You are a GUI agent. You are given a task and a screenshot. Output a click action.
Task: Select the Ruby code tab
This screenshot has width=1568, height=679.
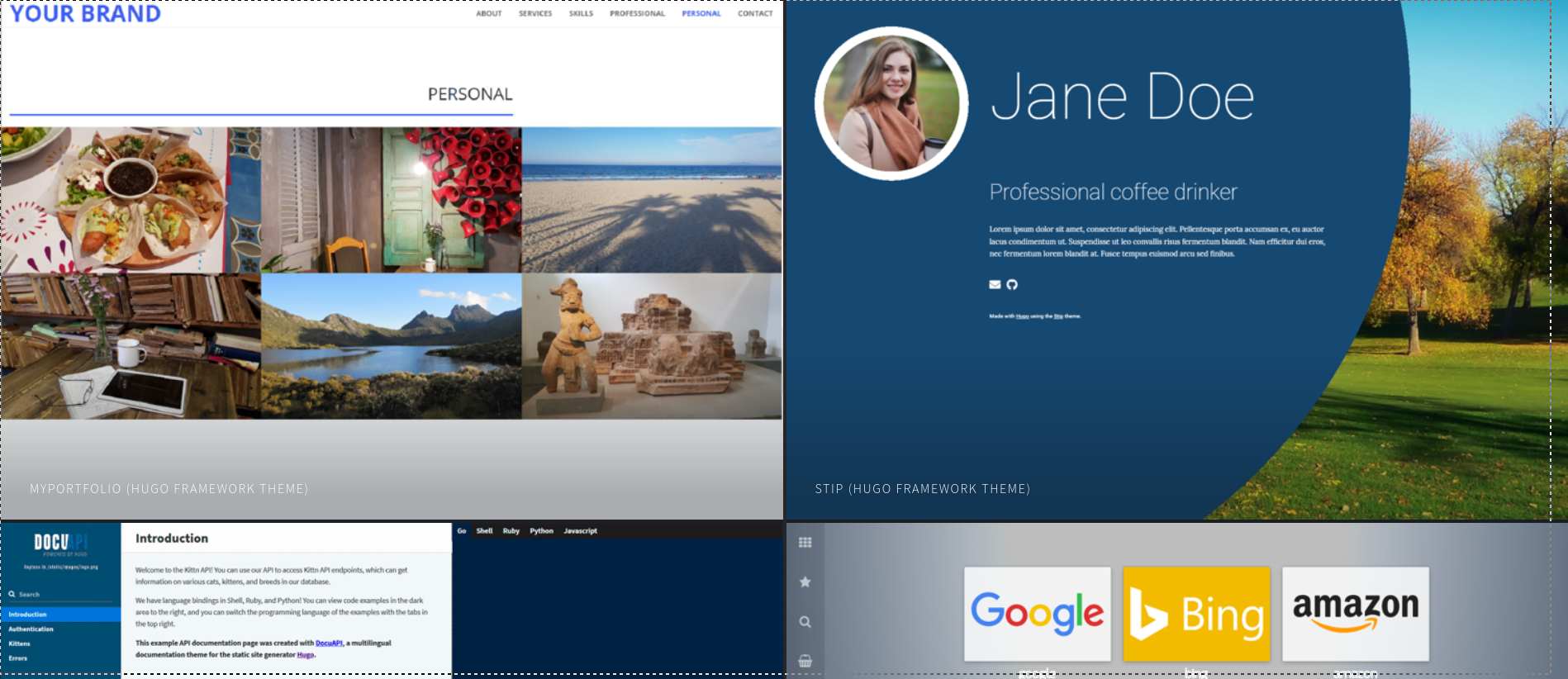(511, 531)
